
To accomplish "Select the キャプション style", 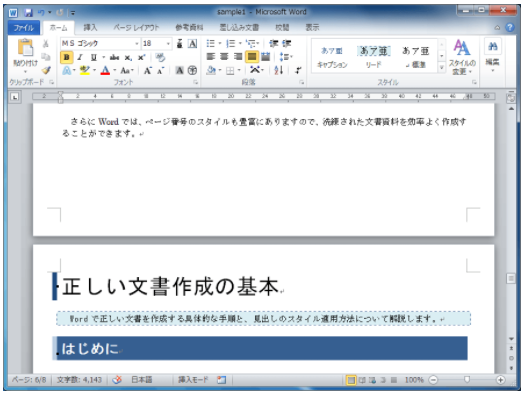I will pyautogui.click(x=332, y=57).
